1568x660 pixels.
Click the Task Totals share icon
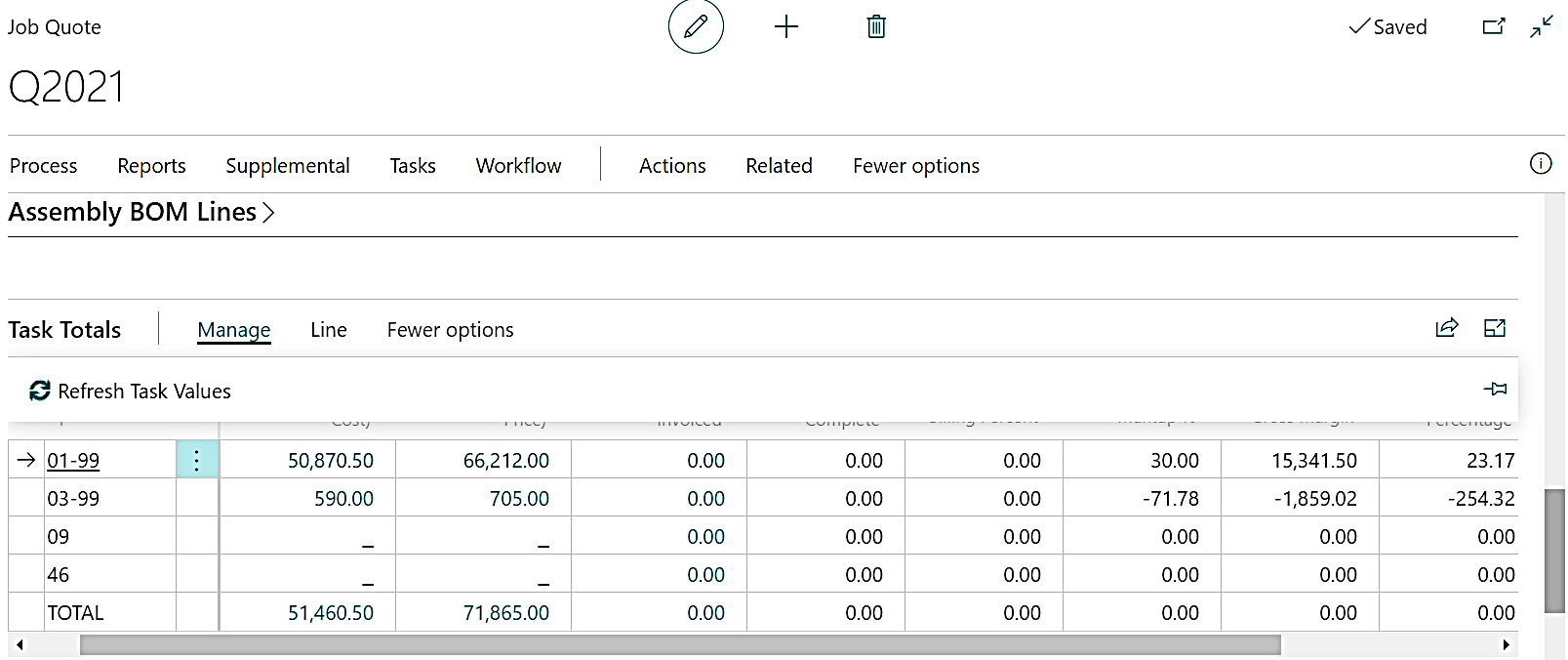tap(1446, 328)
